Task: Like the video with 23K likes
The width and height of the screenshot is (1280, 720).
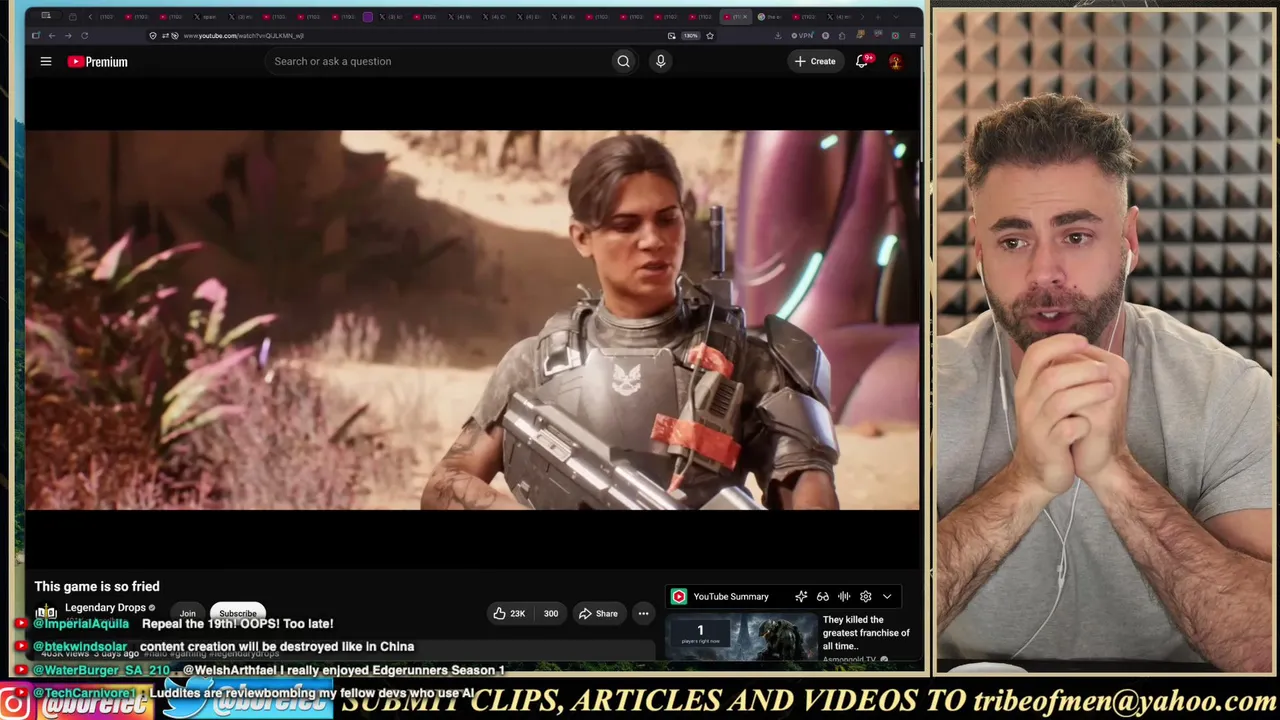Action: point(510,613)
